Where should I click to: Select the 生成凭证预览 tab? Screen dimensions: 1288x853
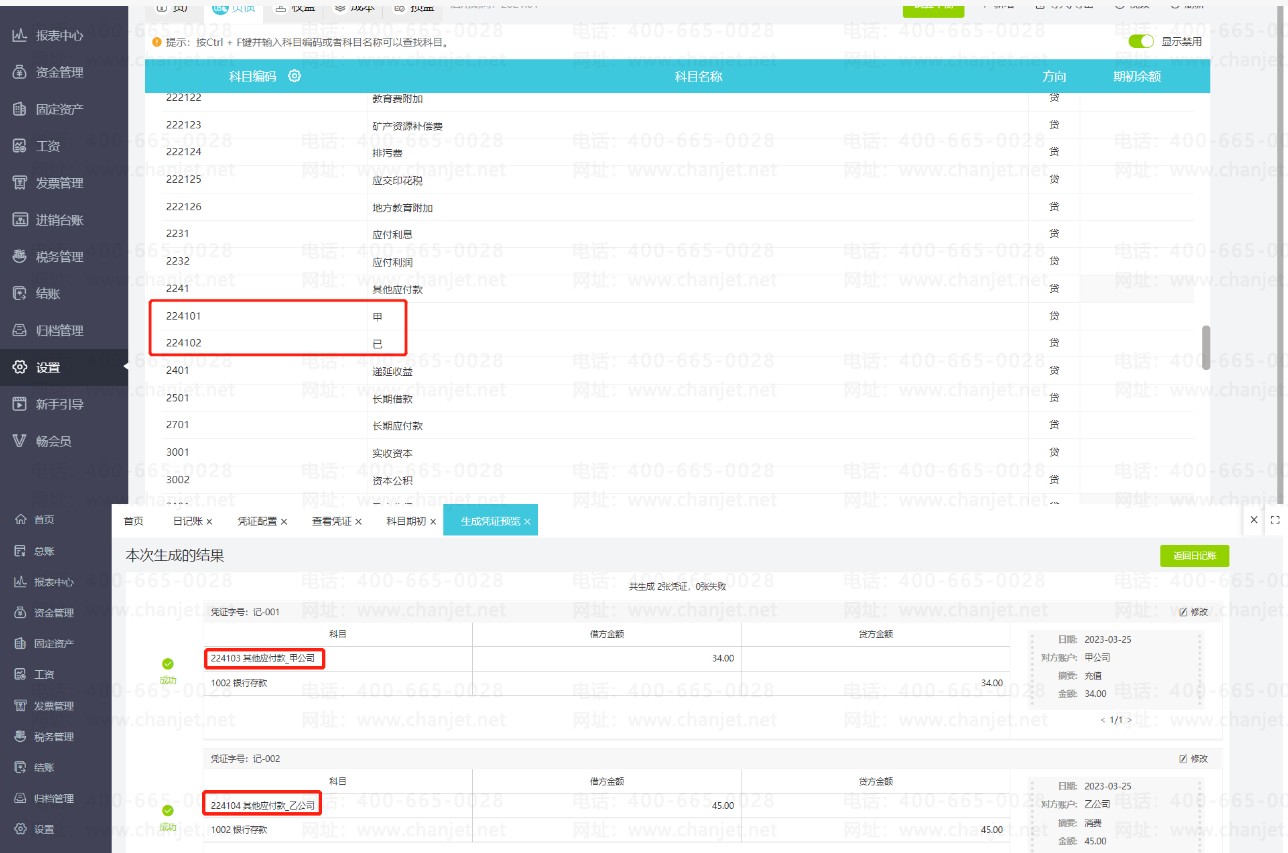[490, 521]
